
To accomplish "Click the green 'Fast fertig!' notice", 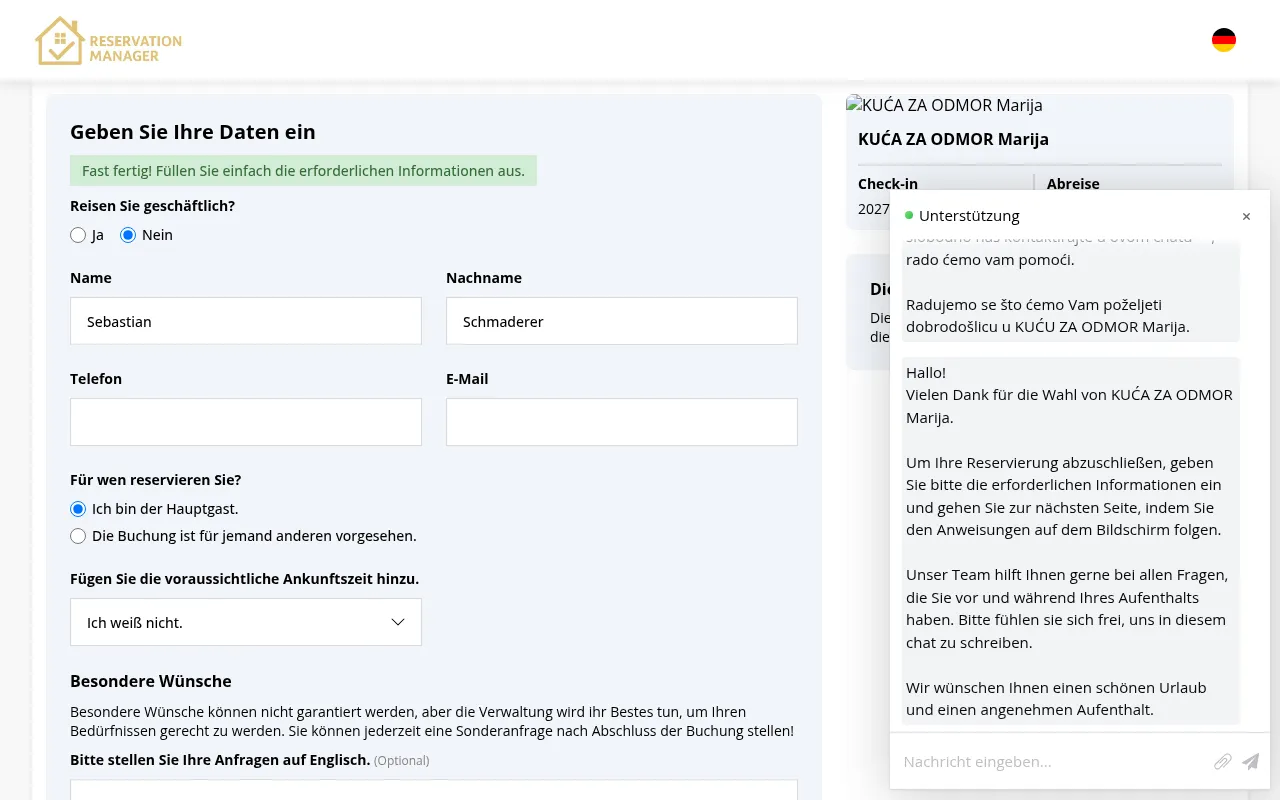I will (x=303, y=171).
